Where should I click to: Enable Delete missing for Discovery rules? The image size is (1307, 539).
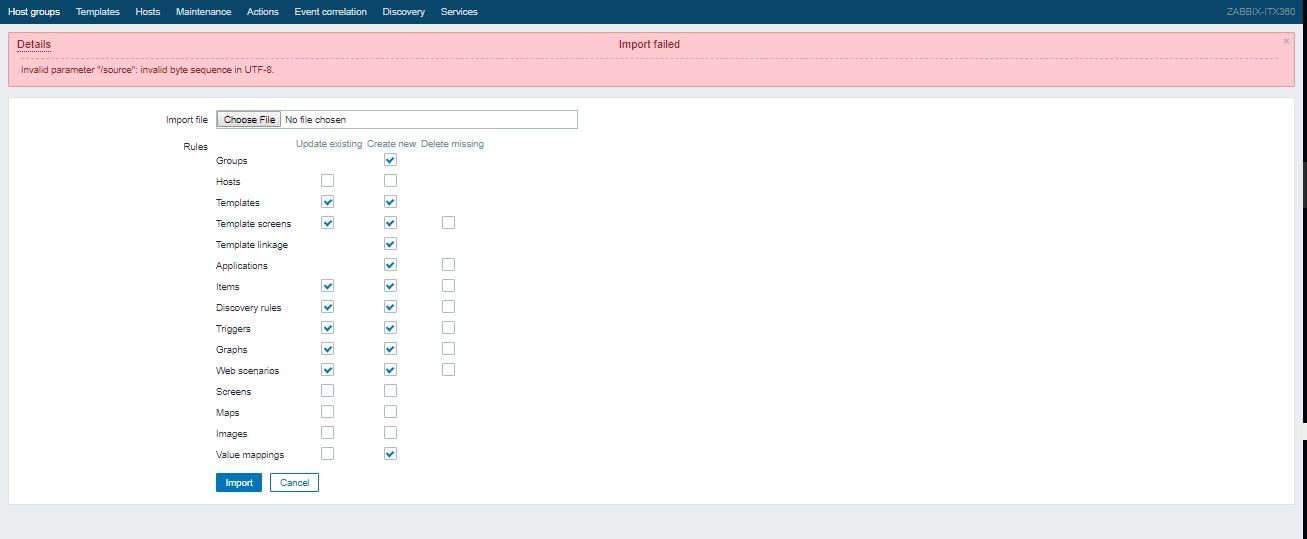(448, 307)
